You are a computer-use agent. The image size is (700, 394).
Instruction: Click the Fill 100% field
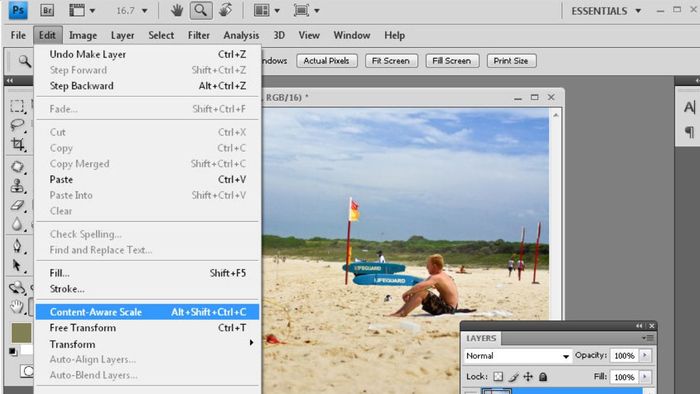click(x=624, y=377)
